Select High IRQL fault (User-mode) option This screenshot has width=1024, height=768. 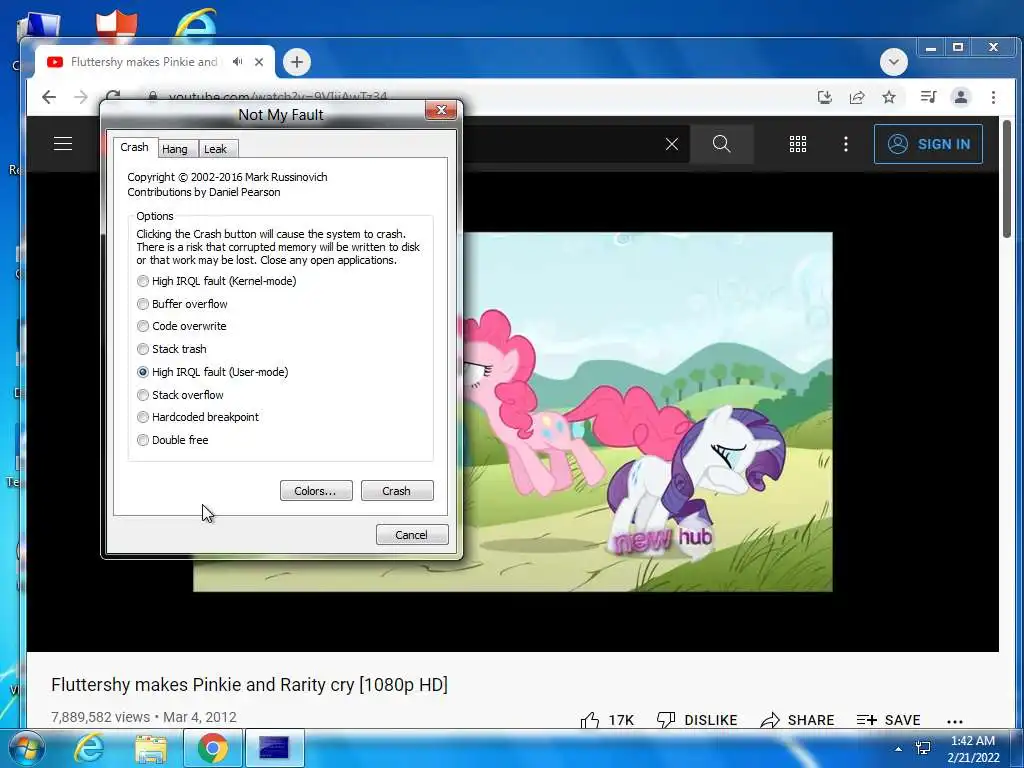[212, 372]
